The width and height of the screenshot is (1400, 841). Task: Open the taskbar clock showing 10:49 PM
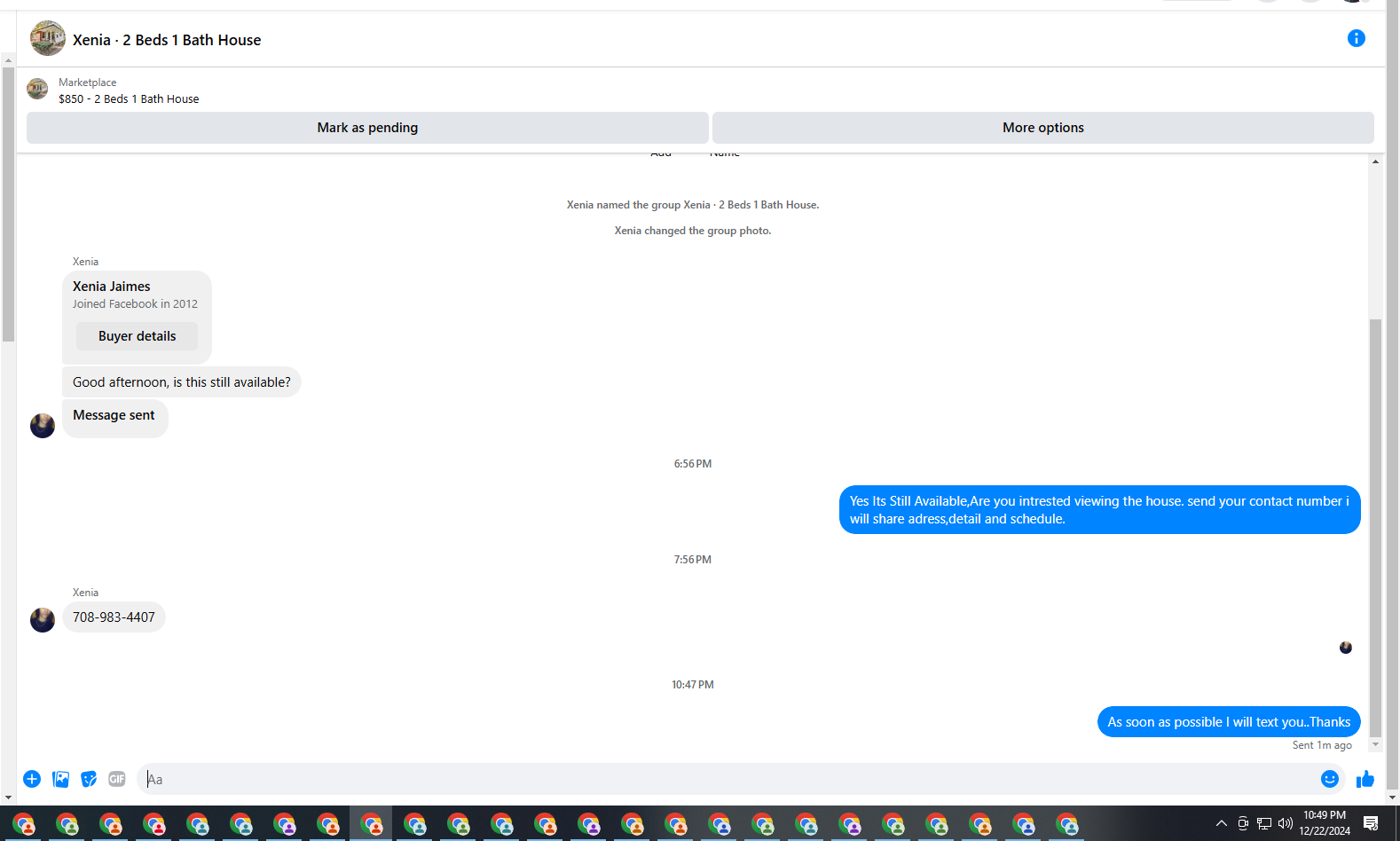pos(1325,823)
